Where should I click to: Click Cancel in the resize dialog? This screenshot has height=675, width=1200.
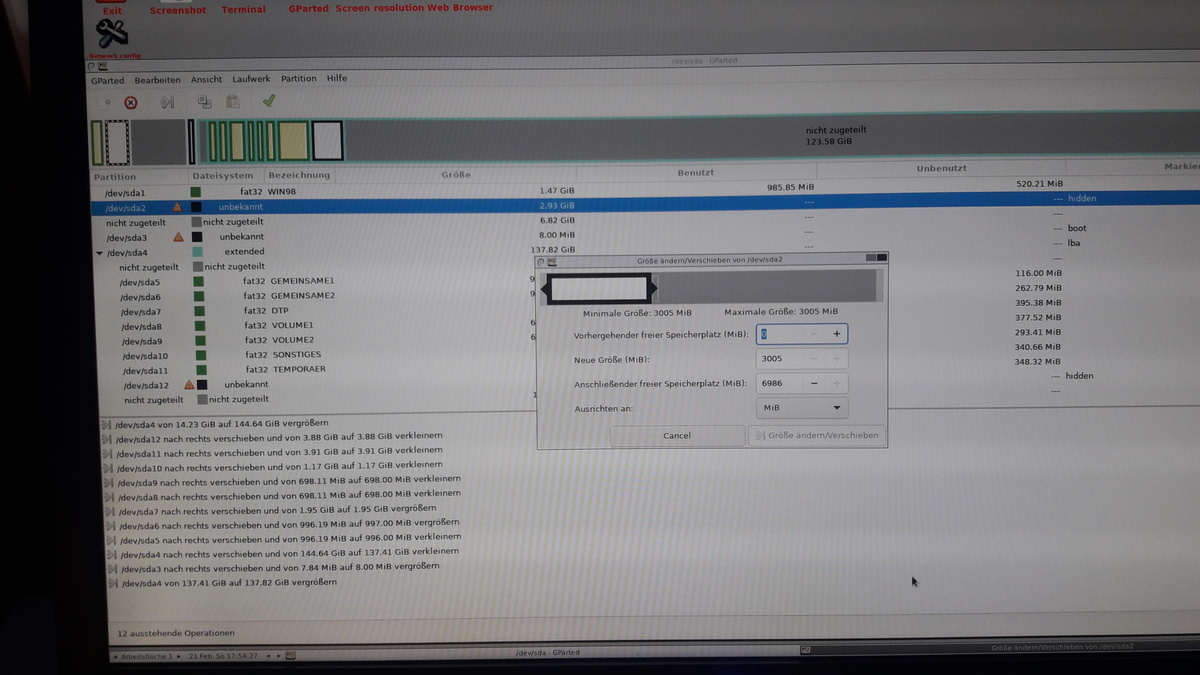677,435
